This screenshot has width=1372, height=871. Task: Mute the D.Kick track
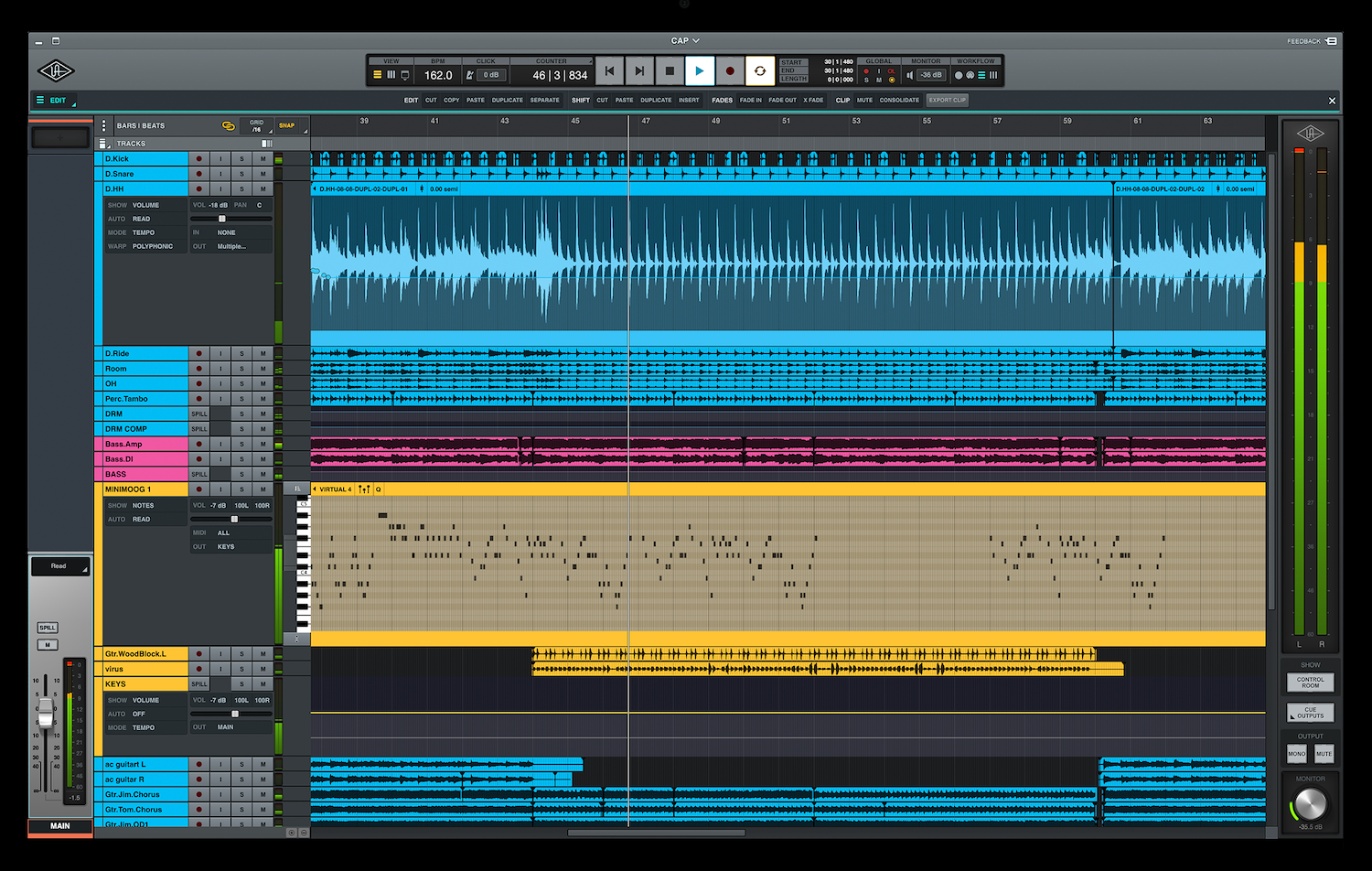(x=263, y=159)
